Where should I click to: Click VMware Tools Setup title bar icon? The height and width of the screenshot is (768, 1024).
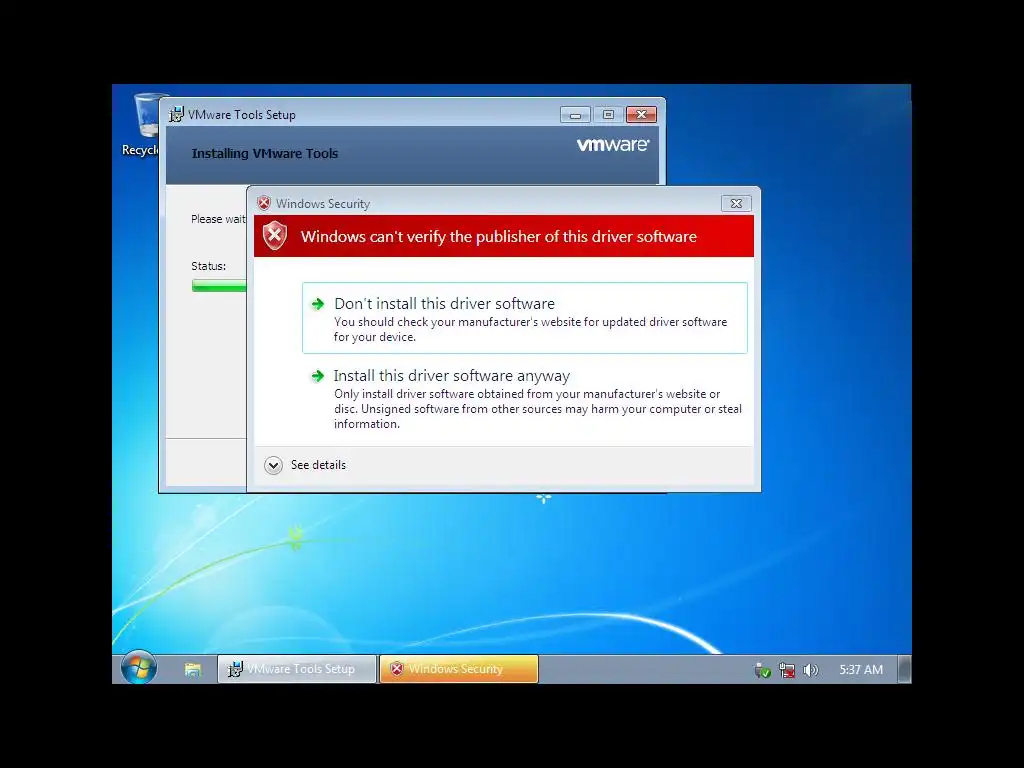coord(176,114)
